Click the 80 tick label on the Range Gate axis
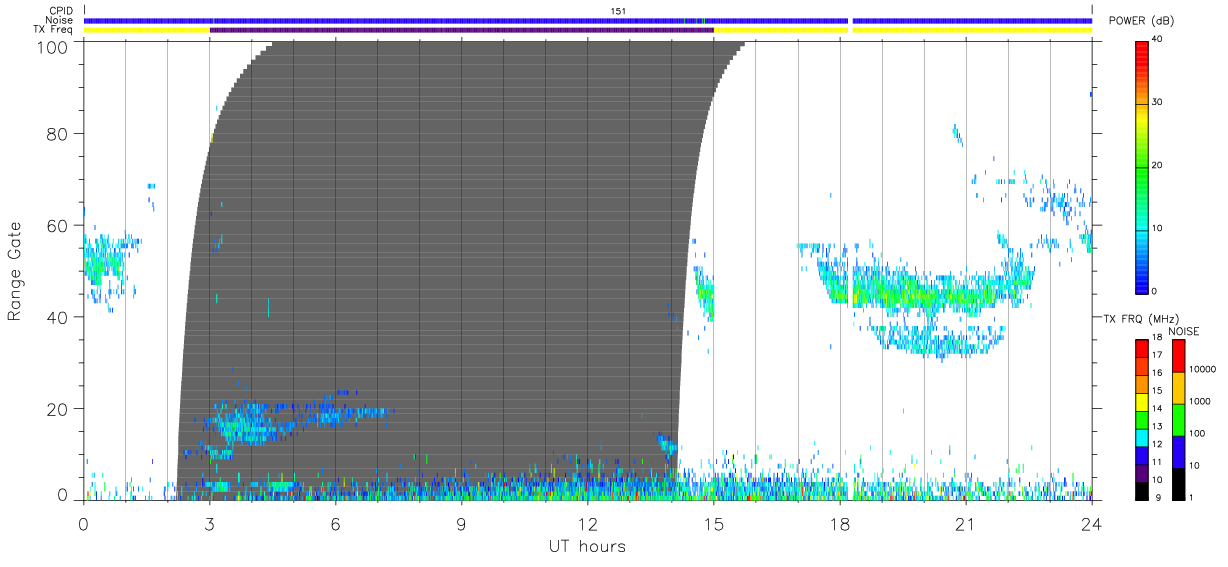The width and height of the screenshot is (1228, 567). point(58,133)
